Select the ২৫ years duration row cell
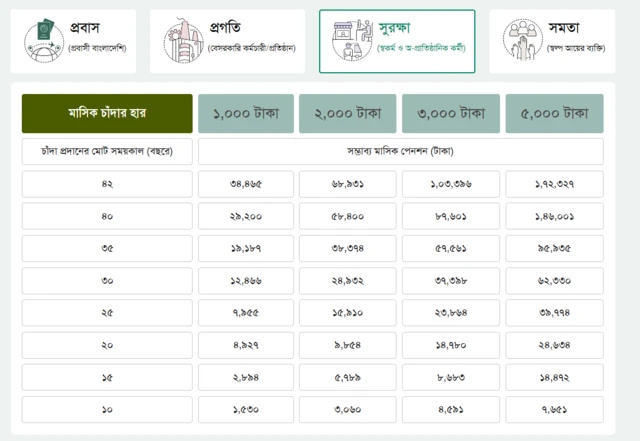Image resolution: width=640 pixels, height=441 pixels. coord(107,313)
